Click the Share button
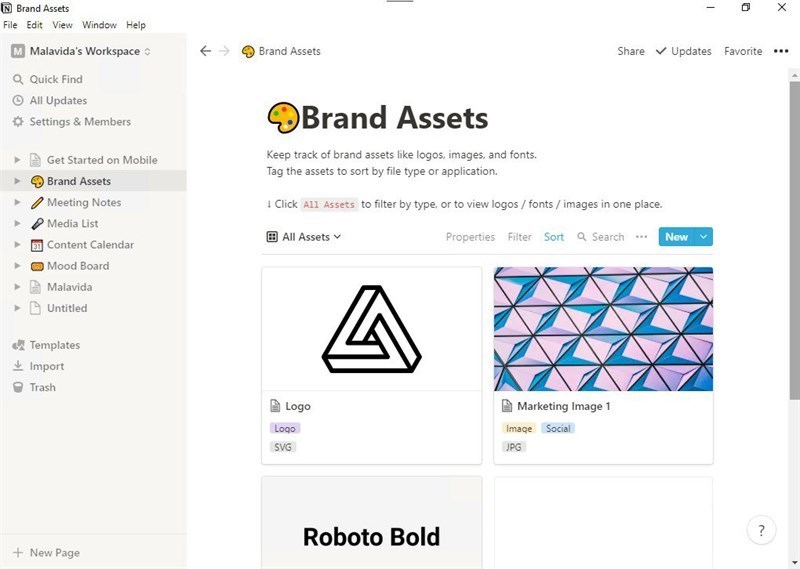 click(631, 51)
